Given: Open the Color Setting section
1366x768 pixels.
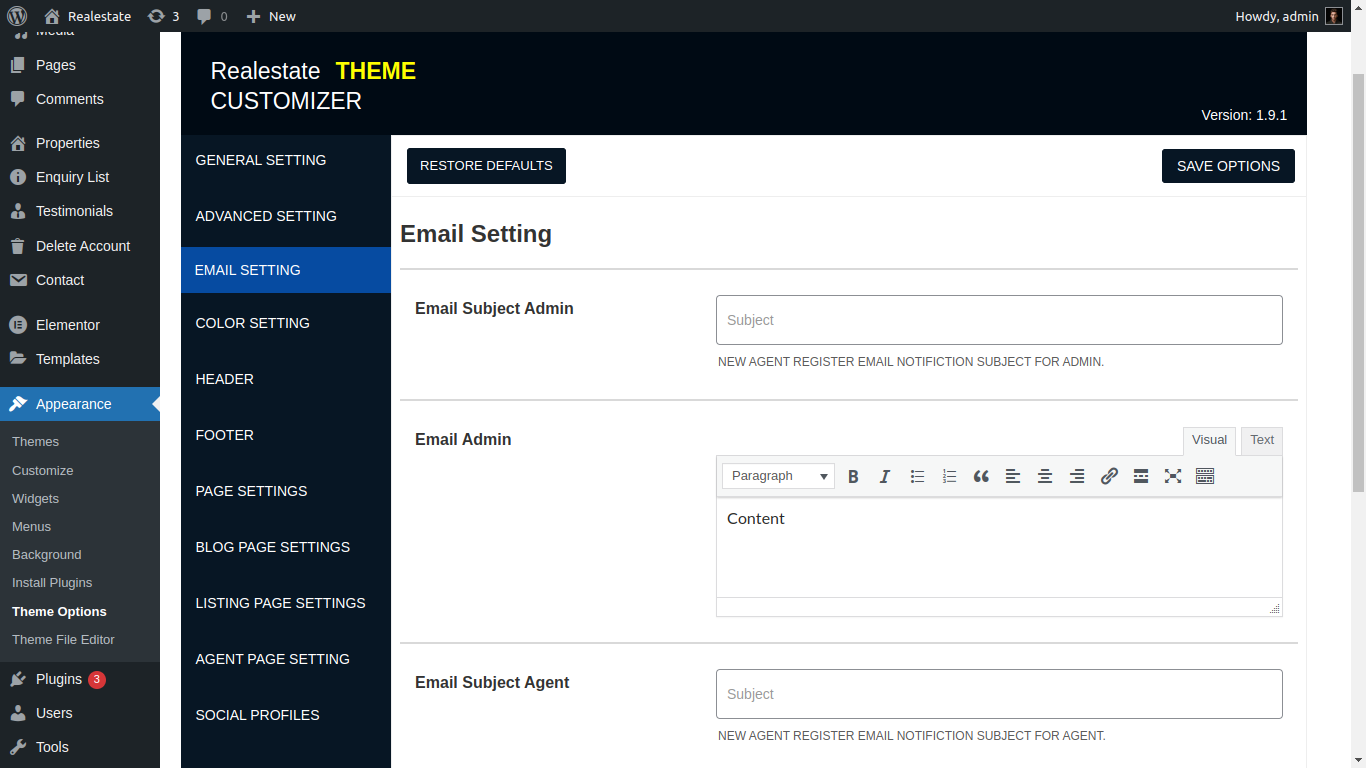Looking at the screenshot, I should pyautogui.click(x=252, y=323).
